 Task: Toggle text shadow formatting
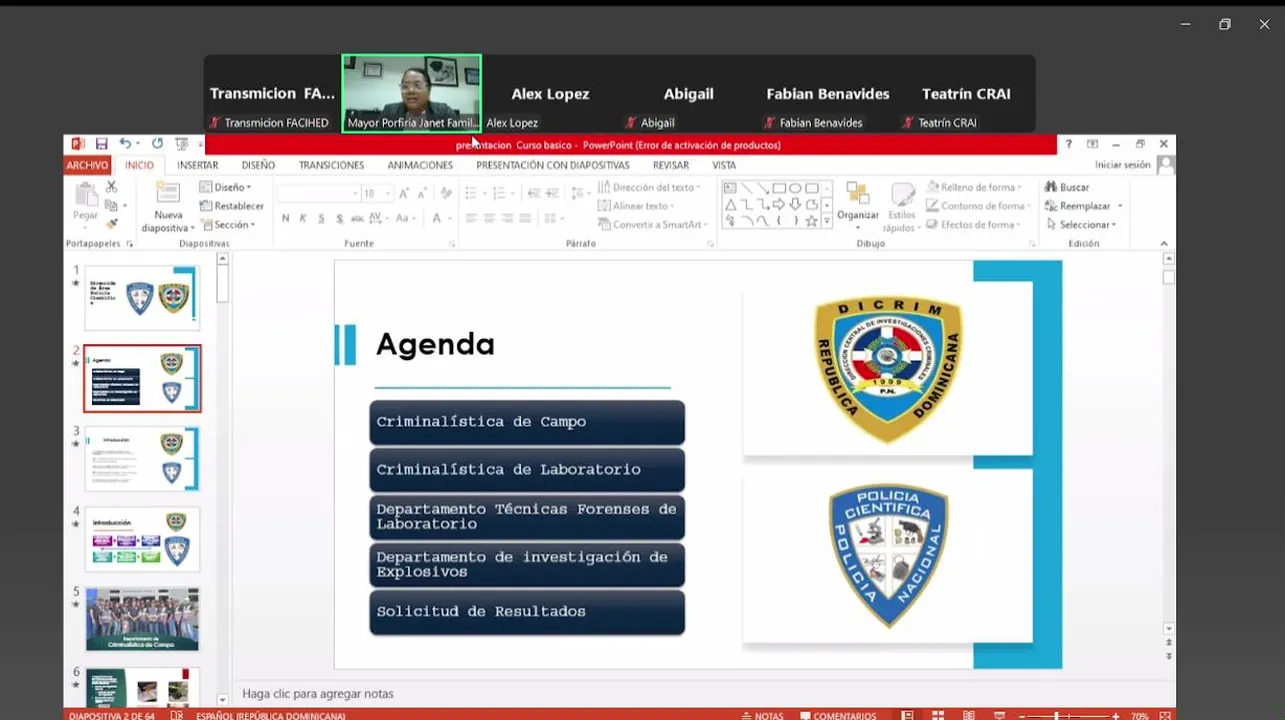[x=339, y=218]
